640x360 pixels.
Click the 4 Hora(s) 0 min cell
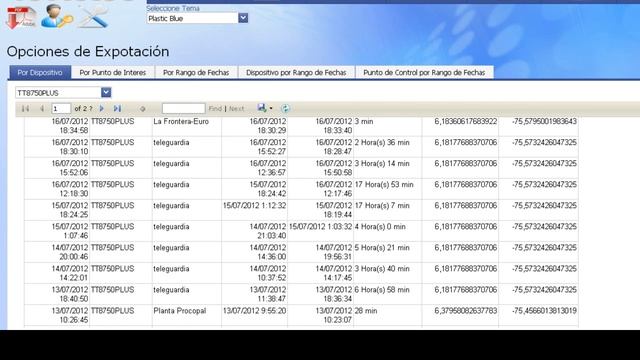pos(388,231)
